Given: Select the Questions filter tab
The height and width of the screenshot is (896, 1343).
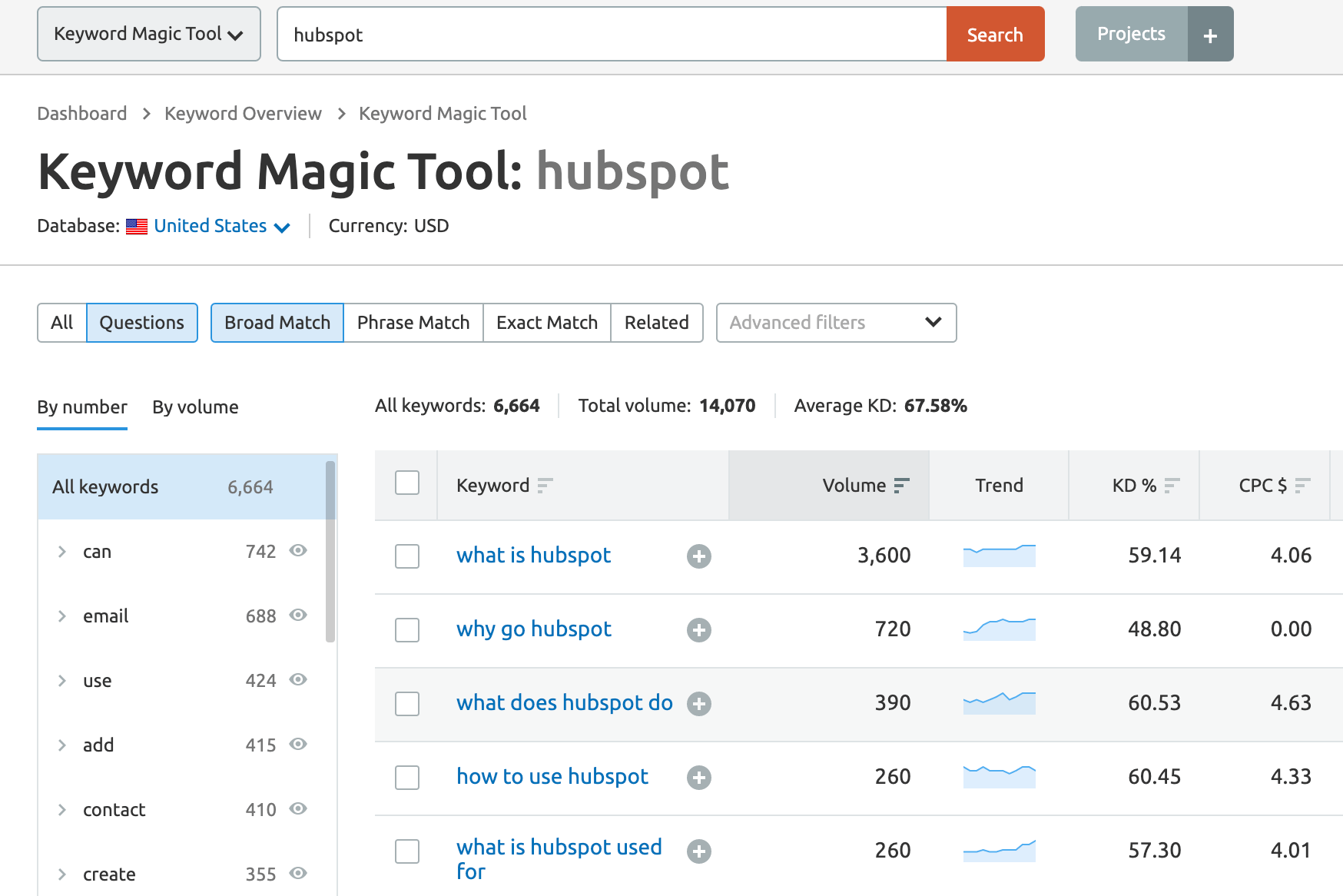Looking at the screenshot, I should 142,323.
